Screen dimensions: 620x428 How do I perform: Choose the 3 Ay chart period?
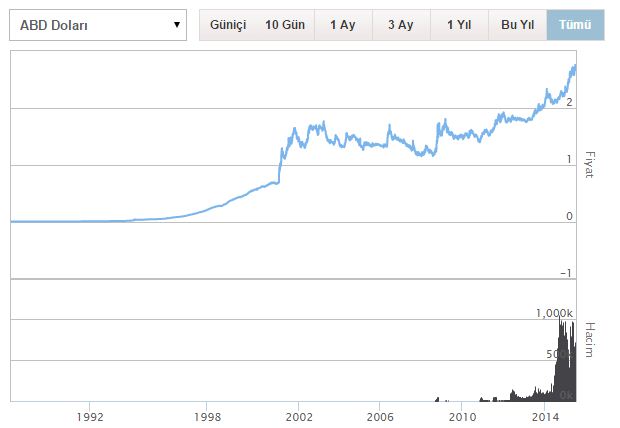[x=400, y=24]
